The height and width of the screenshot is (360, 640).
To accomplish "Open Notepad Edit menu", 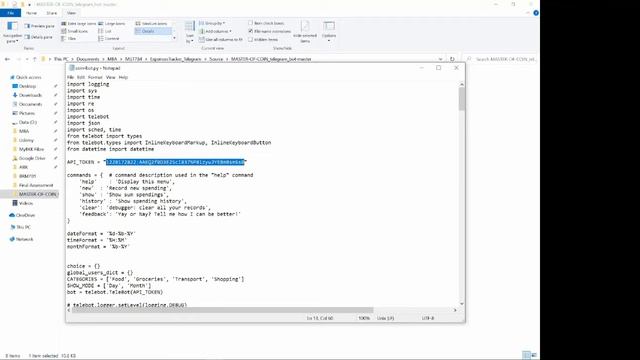I will click(x=81, y=77).
